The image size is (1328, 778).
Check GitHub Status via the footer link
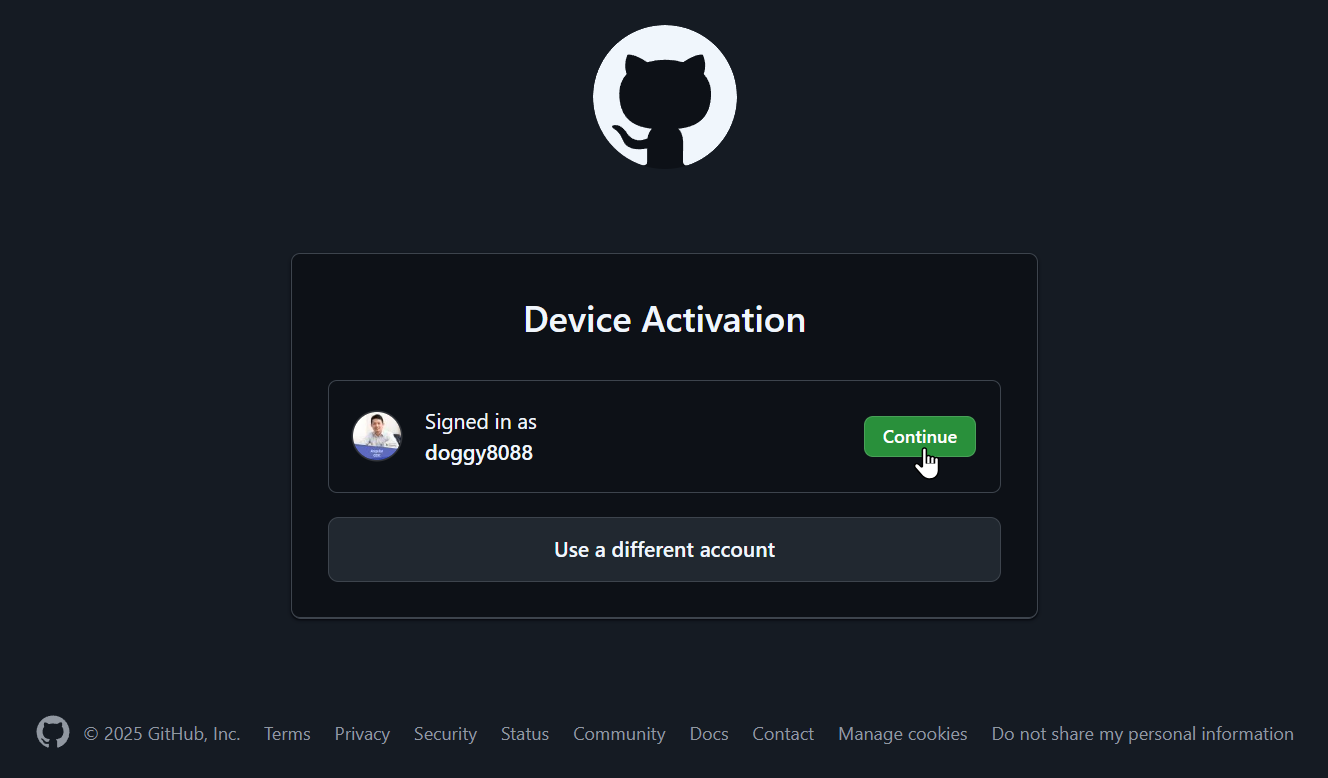point(524,733)
